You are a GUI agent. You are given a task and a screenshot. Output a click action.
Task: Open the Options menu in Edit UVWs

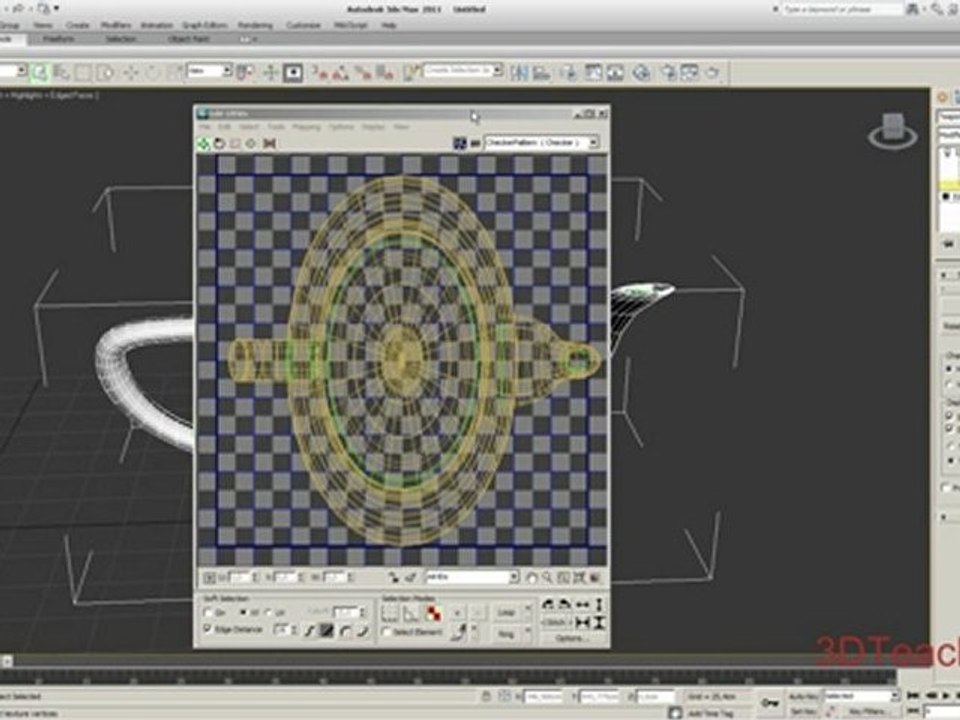point(341,127)
